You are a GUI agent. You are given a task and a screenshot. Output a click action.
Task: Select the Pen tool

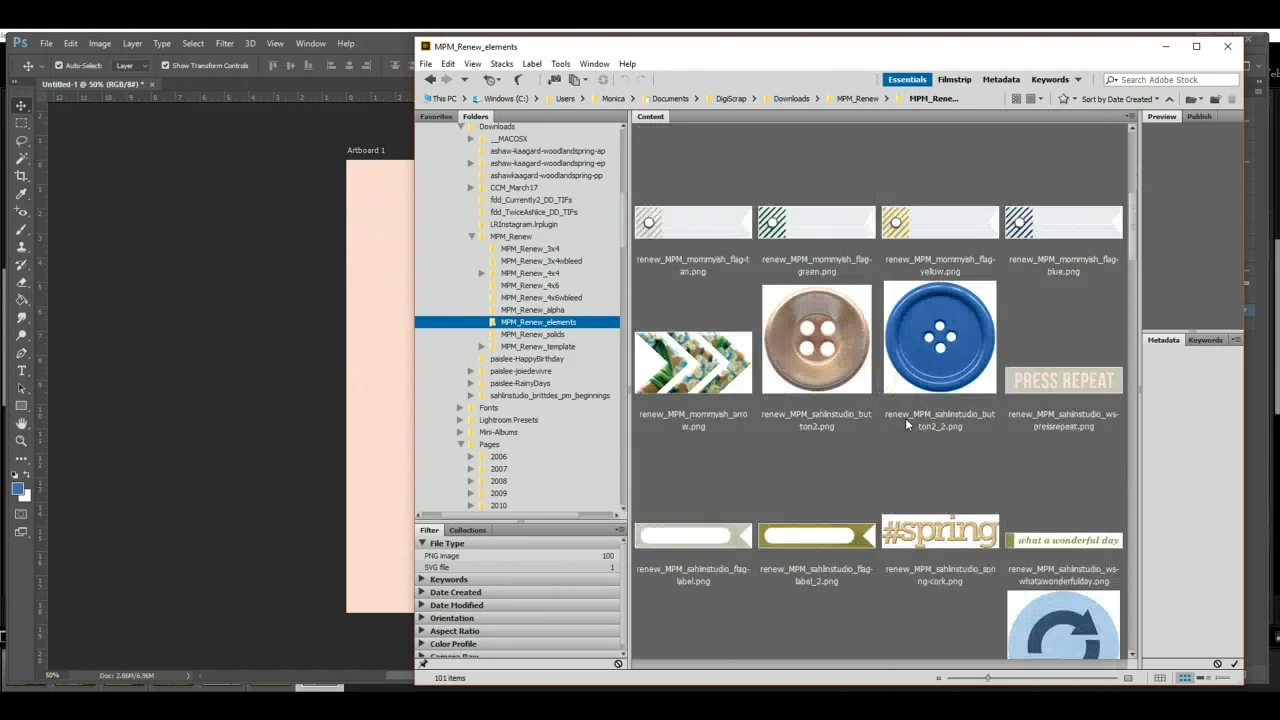click(21, 353)
